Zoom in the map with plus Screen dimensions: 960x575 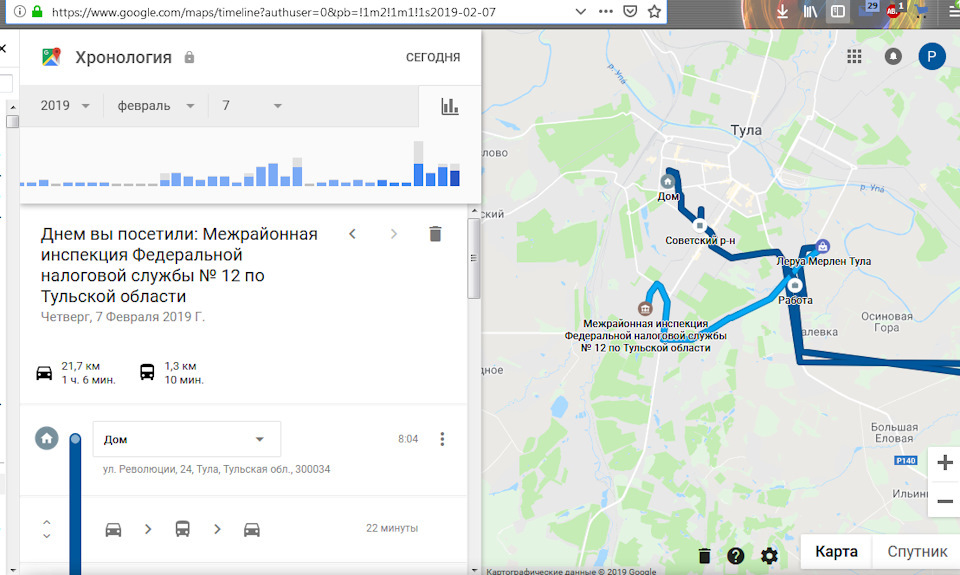945,462
